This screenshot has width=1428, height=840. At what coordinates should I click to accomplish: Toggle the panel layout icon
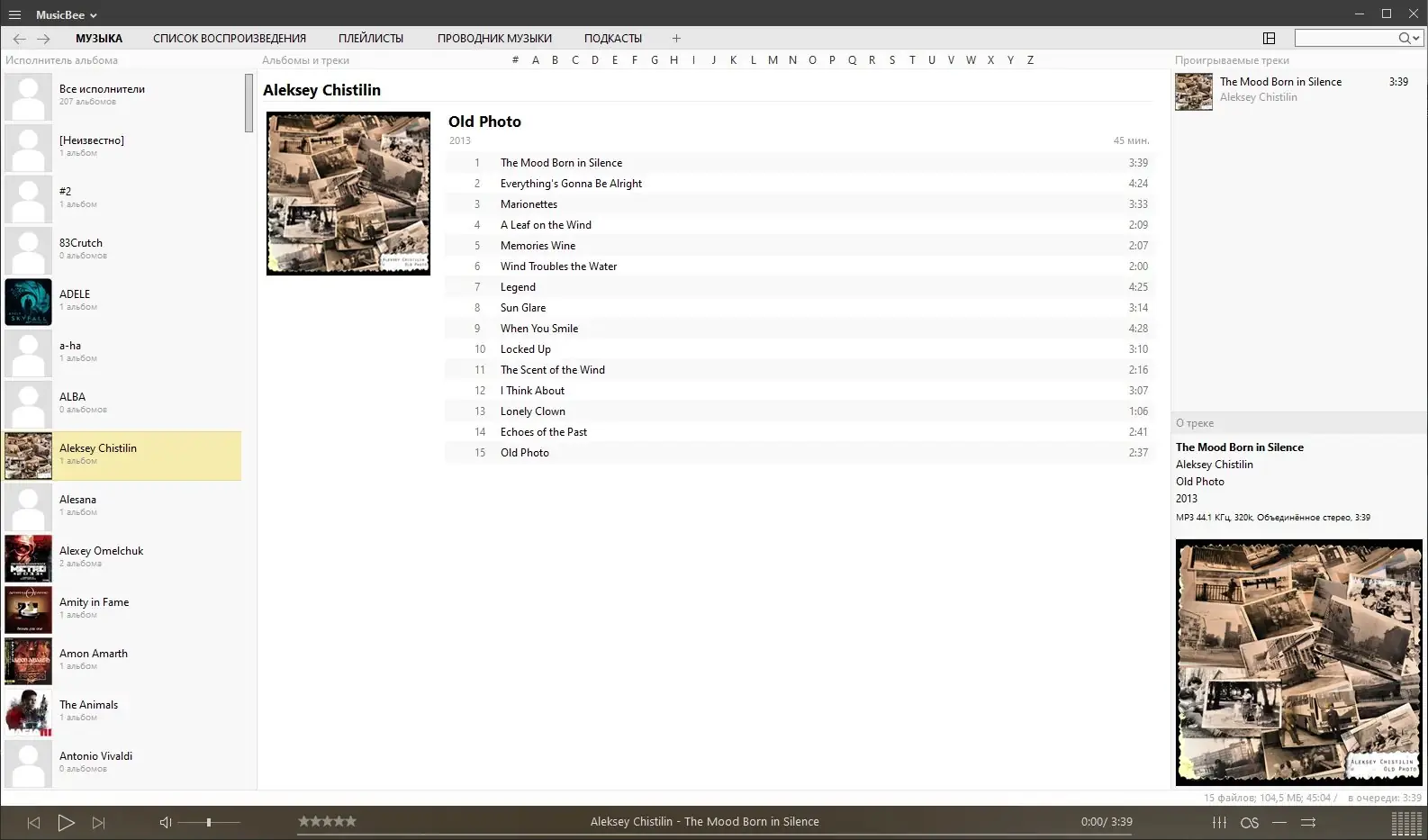click(x=1269, y=38)
